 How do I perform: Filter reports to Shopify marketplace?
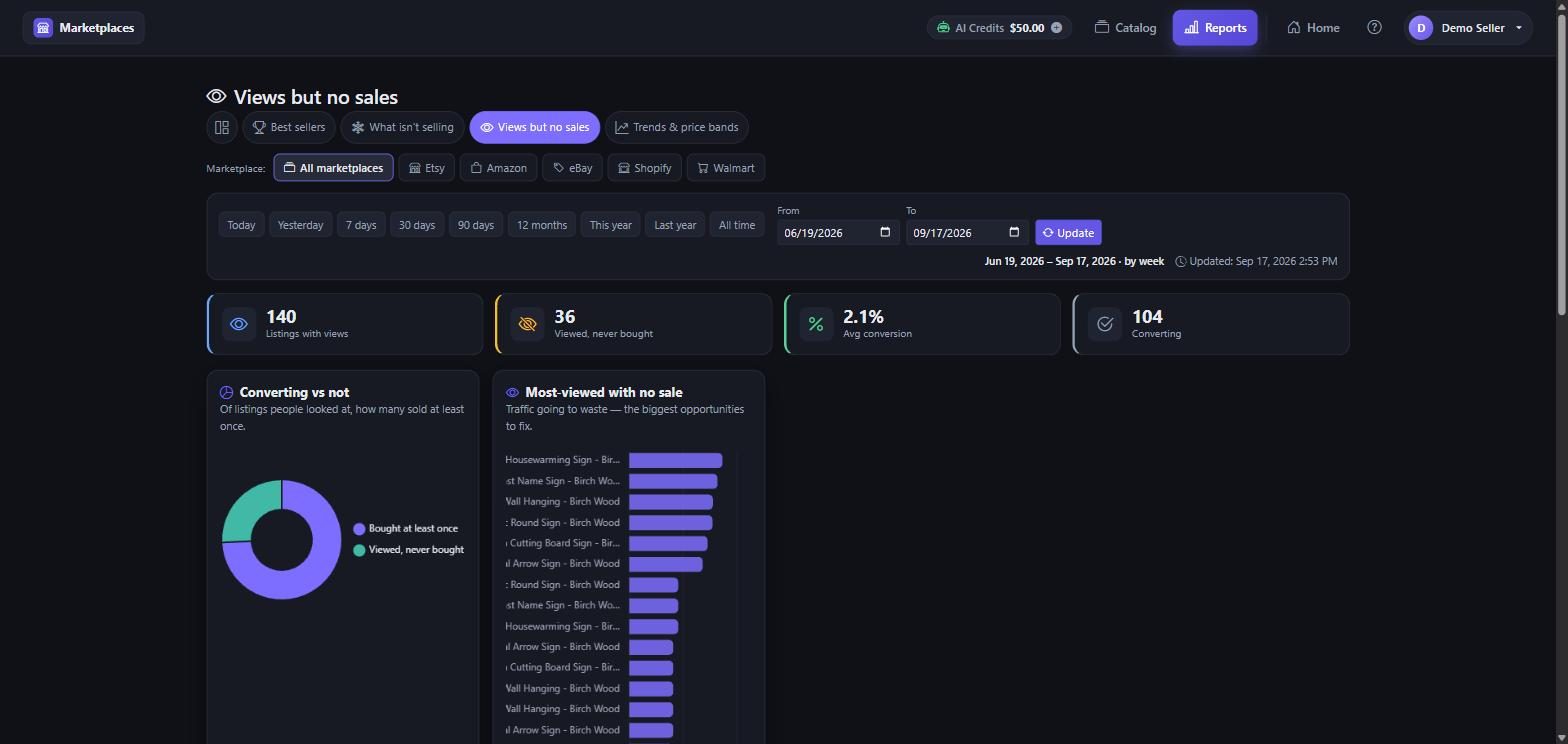click(644, 168)
